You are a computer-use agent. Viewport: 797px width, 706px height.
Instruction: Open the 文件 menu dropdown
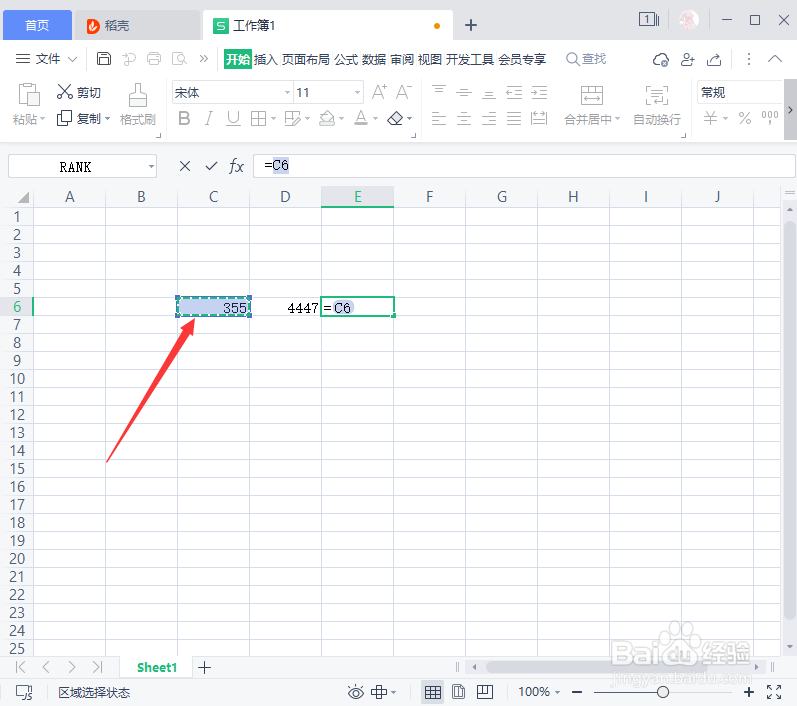(x=46, y=59)
